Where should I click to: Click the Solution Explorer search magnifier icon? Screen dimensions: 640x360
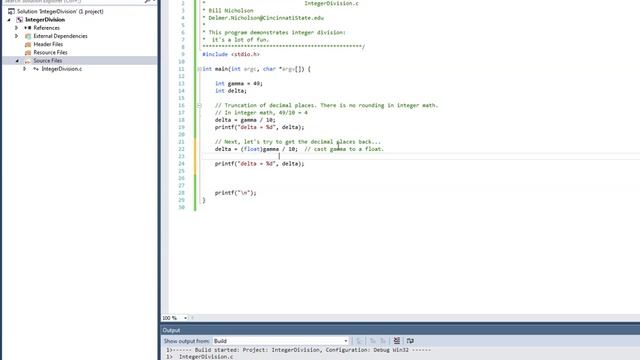(147, 1)
